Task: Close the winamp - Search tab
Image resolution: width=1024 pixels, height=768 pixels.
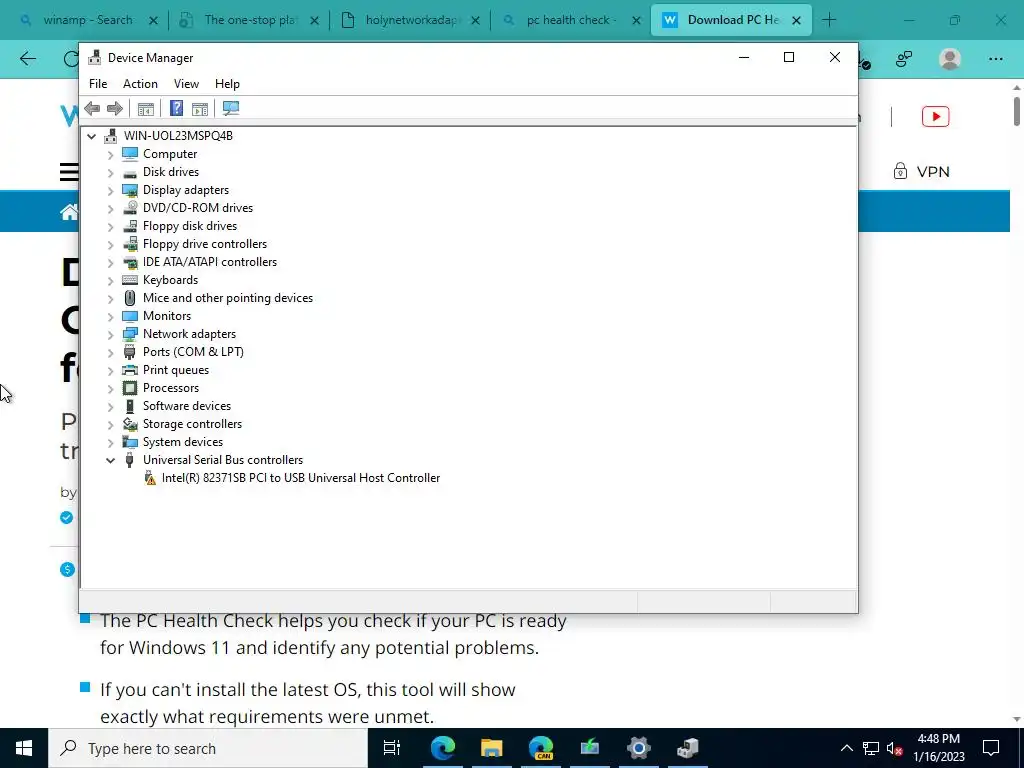Action: [x=153, y=20]
